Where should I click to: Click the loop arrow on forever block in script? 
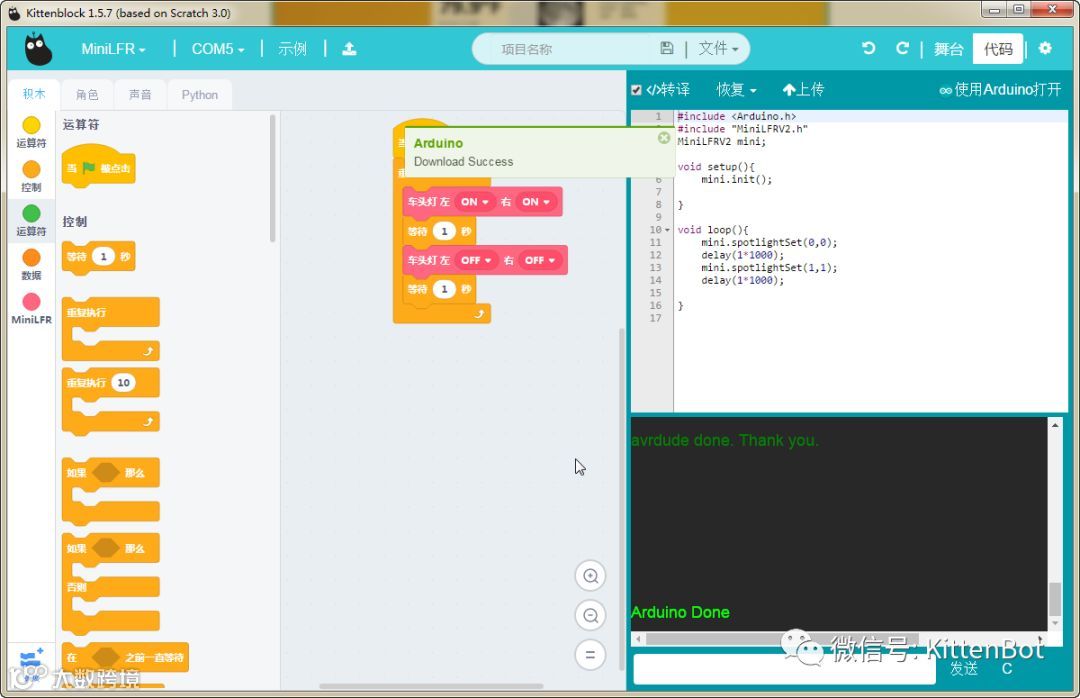(x=479, y=314)
